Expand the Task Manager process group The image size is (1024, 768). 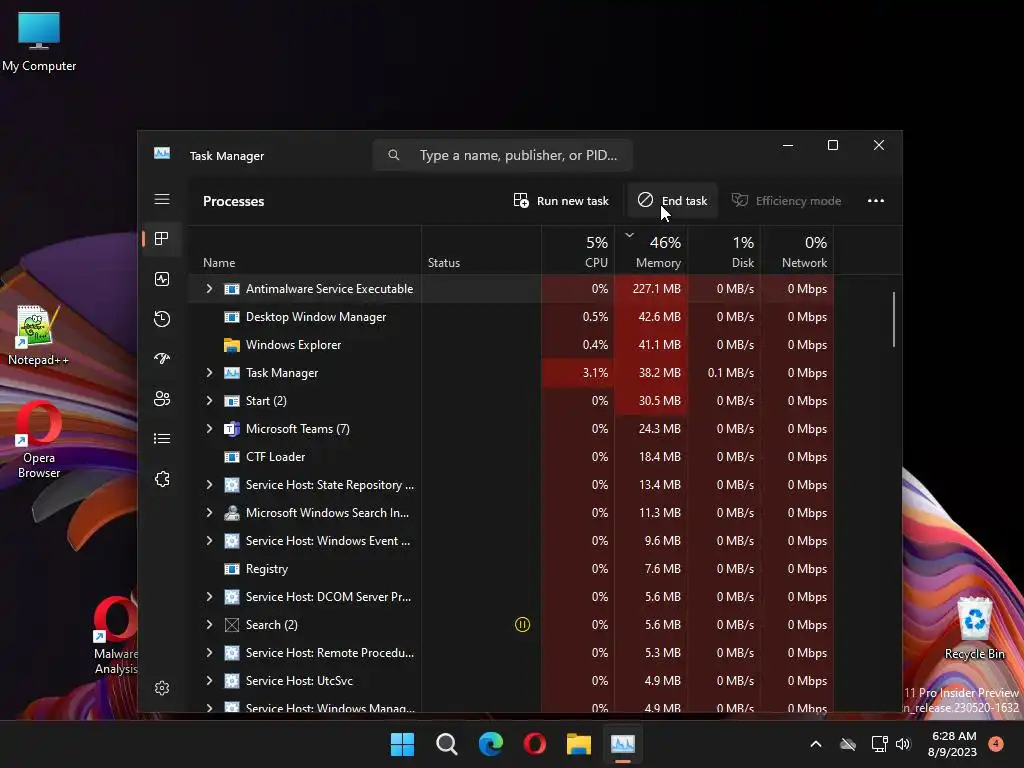click(209, 373)
